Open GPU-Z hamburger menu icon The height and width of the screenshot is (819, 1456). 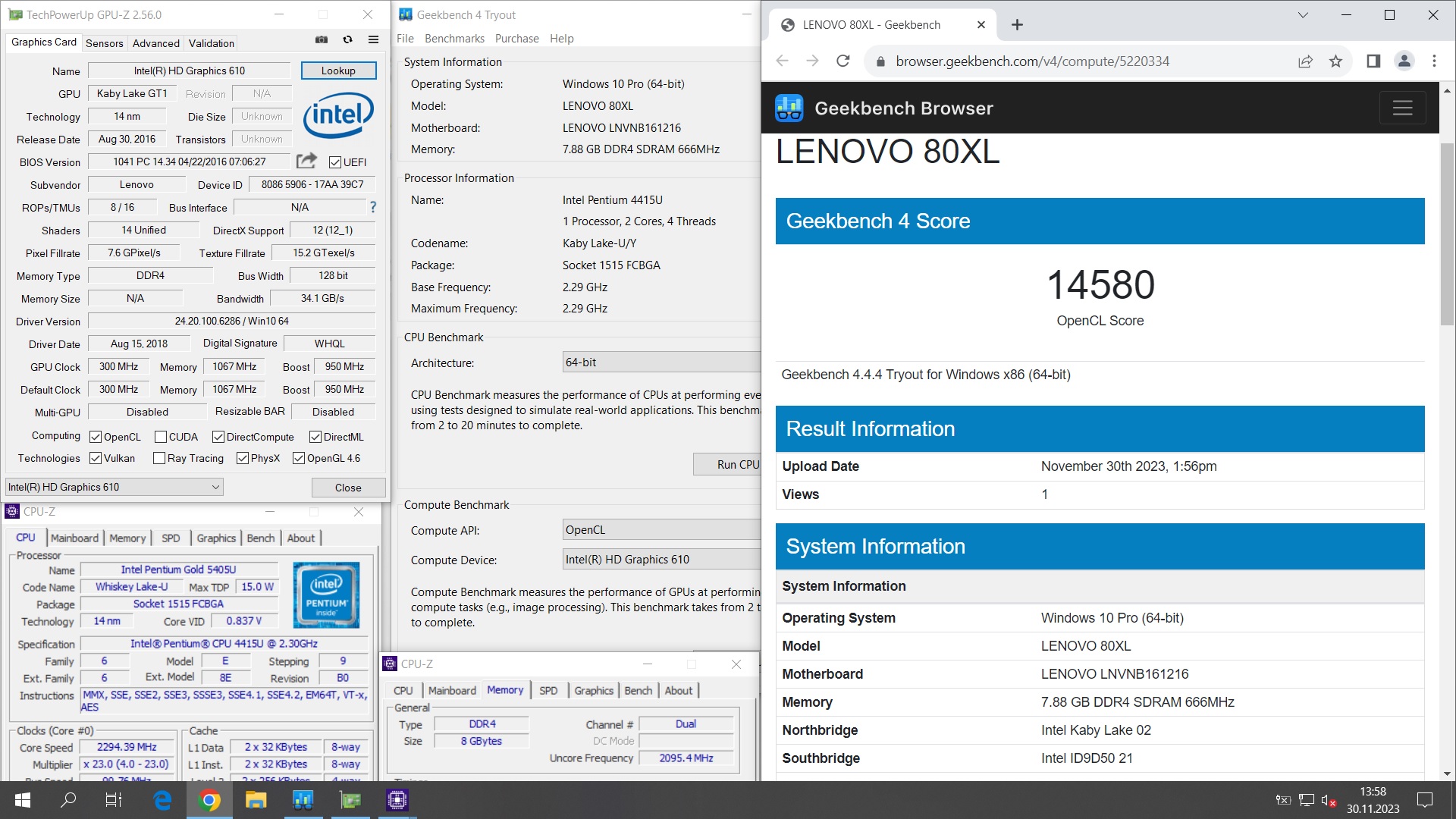(373, 39)
